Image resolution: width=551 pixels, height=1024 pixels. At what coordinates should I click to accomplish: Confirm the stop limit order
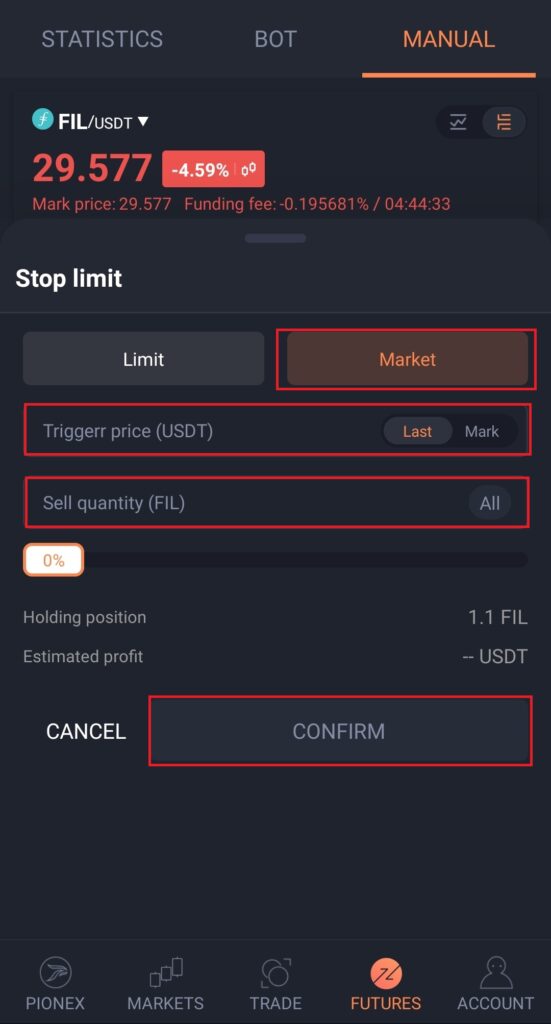[x=339, y=731]
